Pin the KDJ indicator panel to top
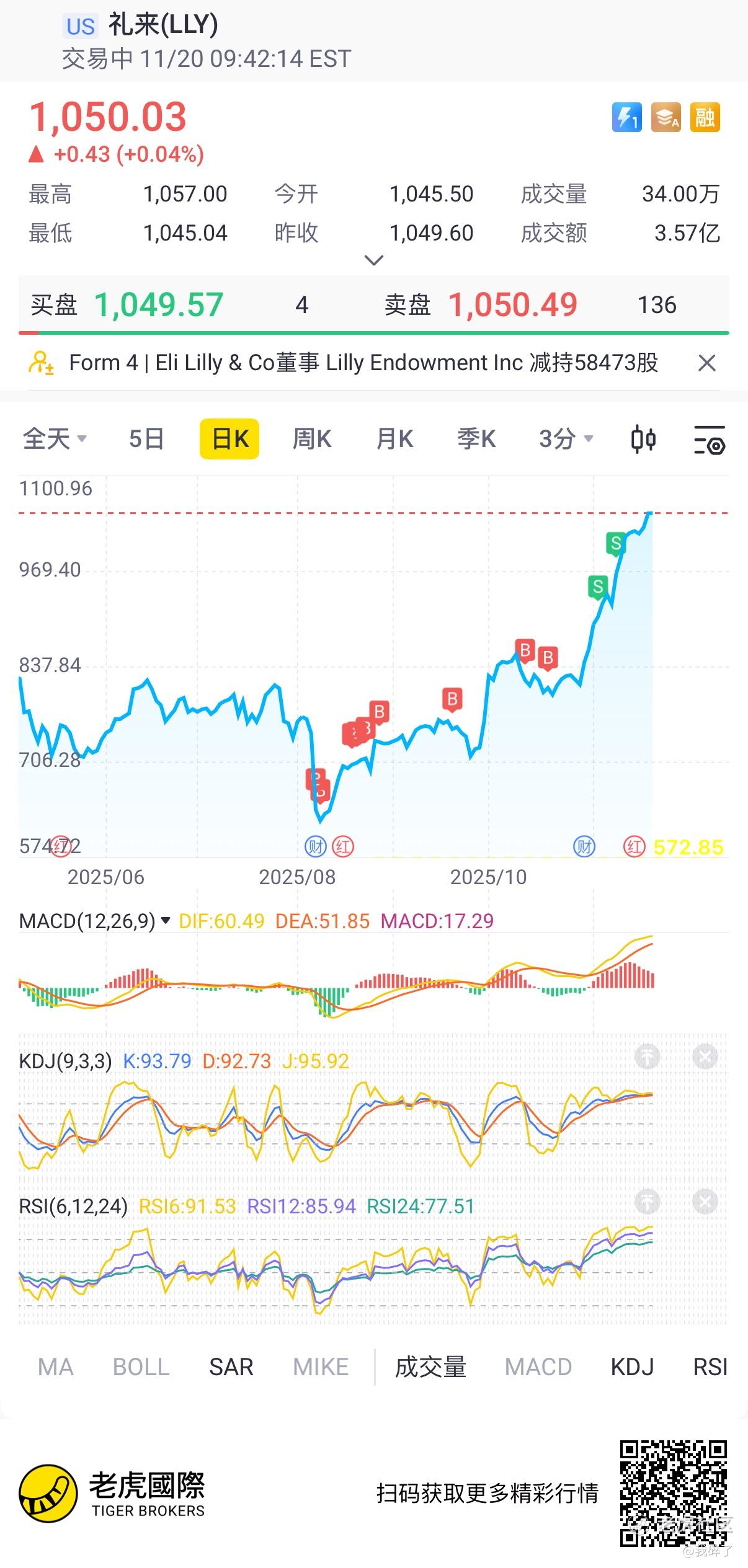 [648, 1056]
